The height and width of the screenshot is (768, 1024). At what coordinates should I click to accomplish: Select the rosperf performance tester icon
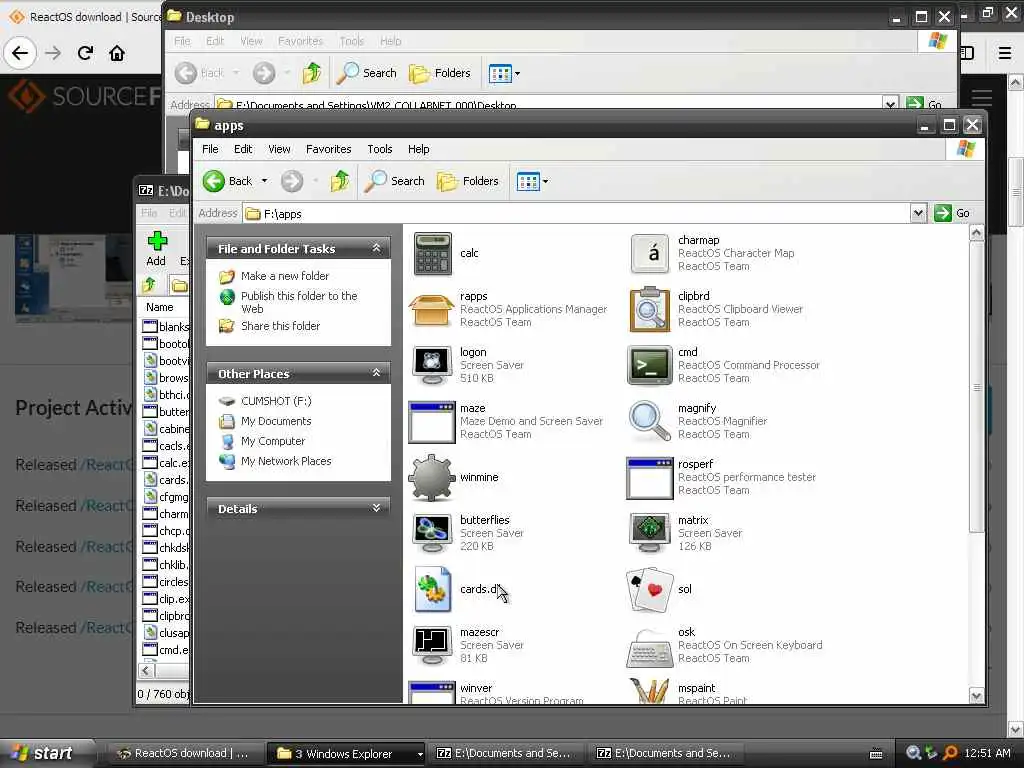[649, 478]
